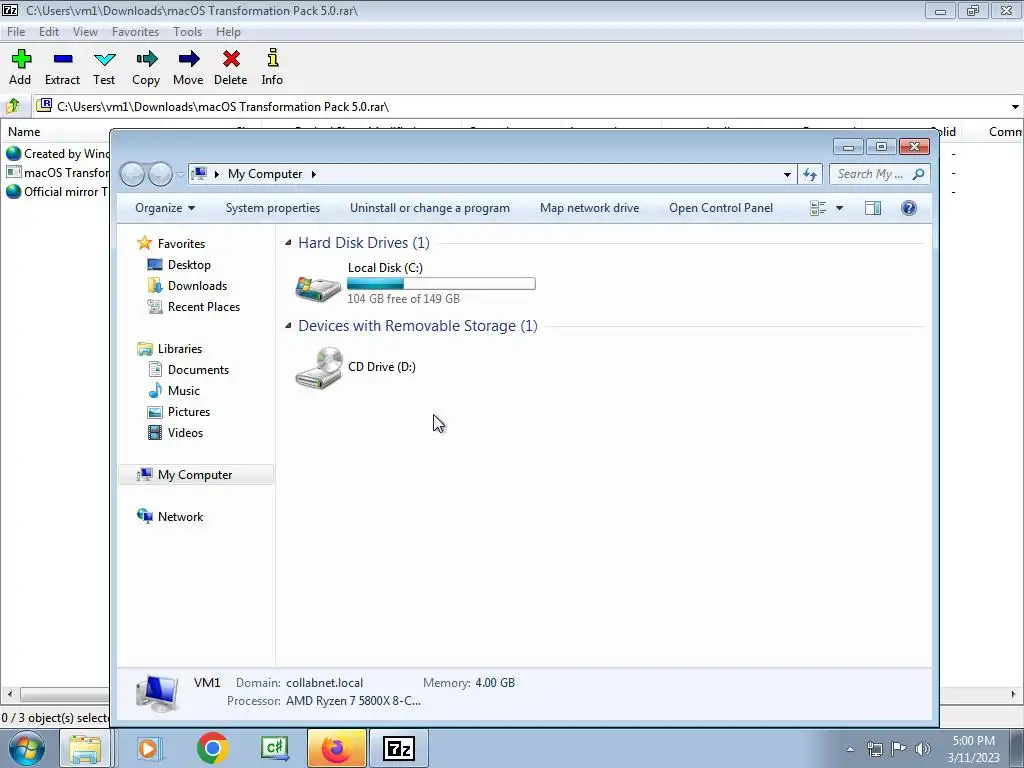The height and width of the screenshot is (768, 1024).
Task: Click the change view icon in Explorer
Action: click(818, 208)
